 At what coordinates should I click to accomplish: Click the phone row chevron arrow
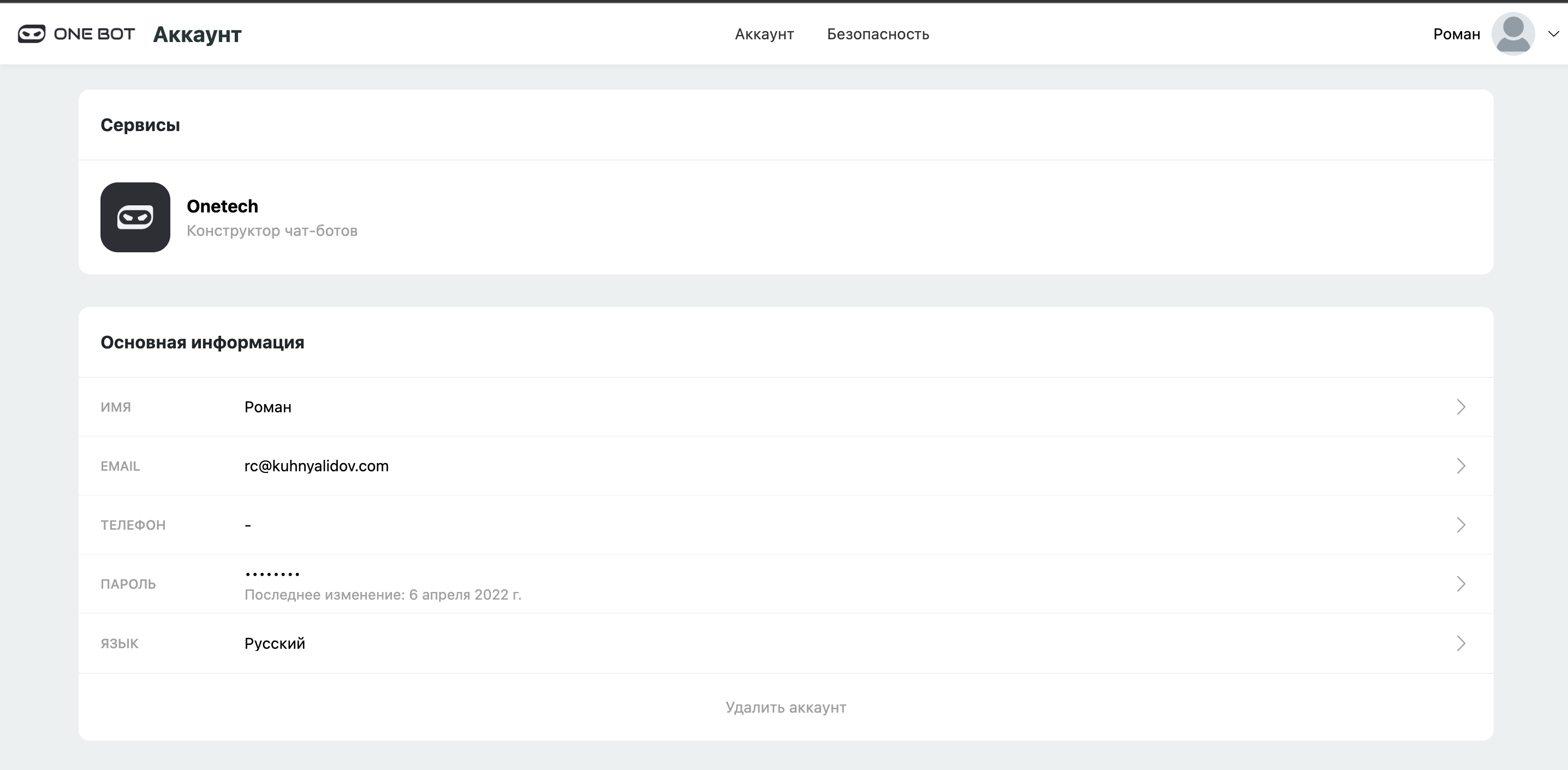1461,525
